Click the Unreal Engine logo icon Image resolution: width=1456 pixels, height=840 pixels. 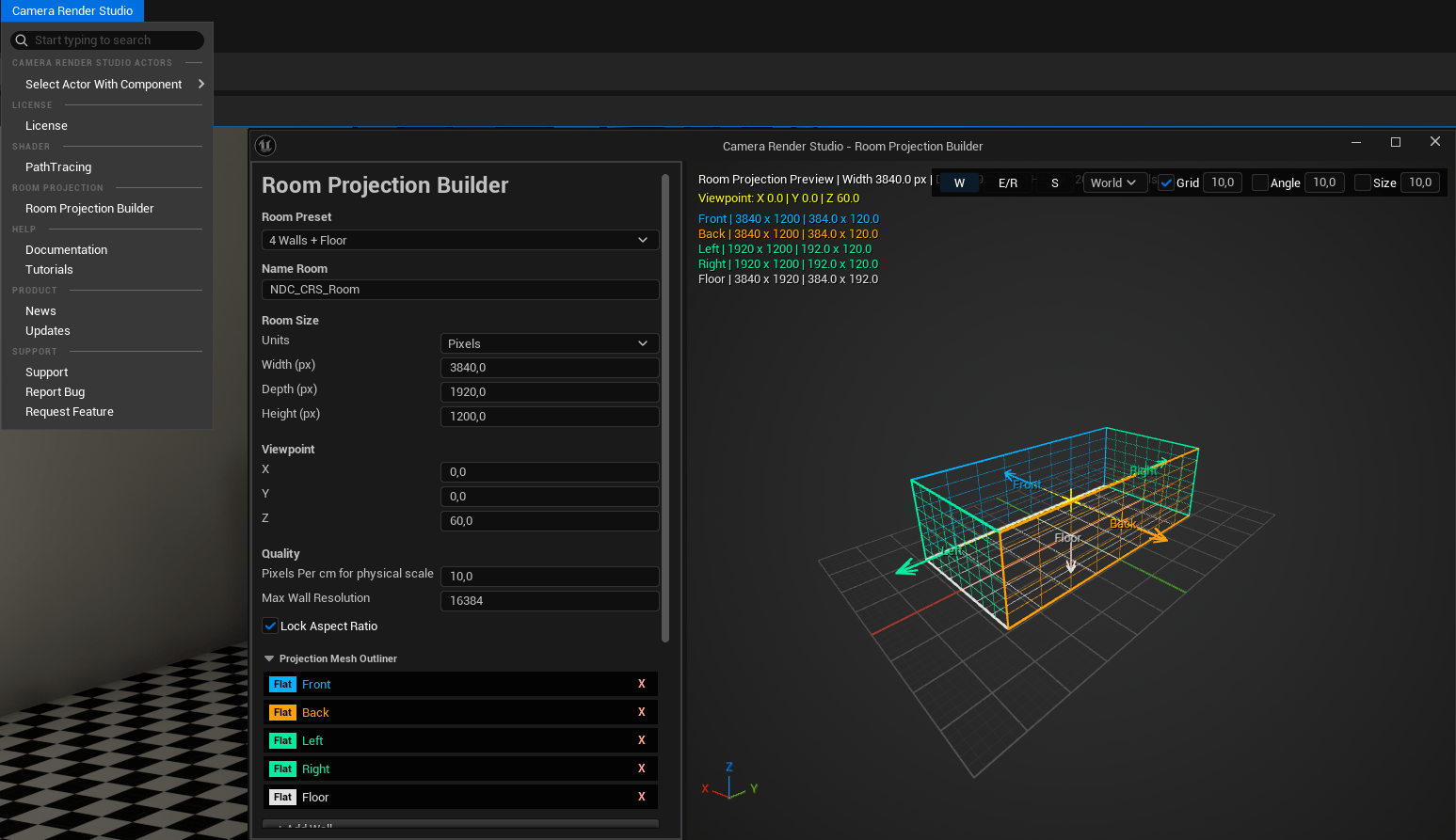pyautogui.click(x=265, y=146)
